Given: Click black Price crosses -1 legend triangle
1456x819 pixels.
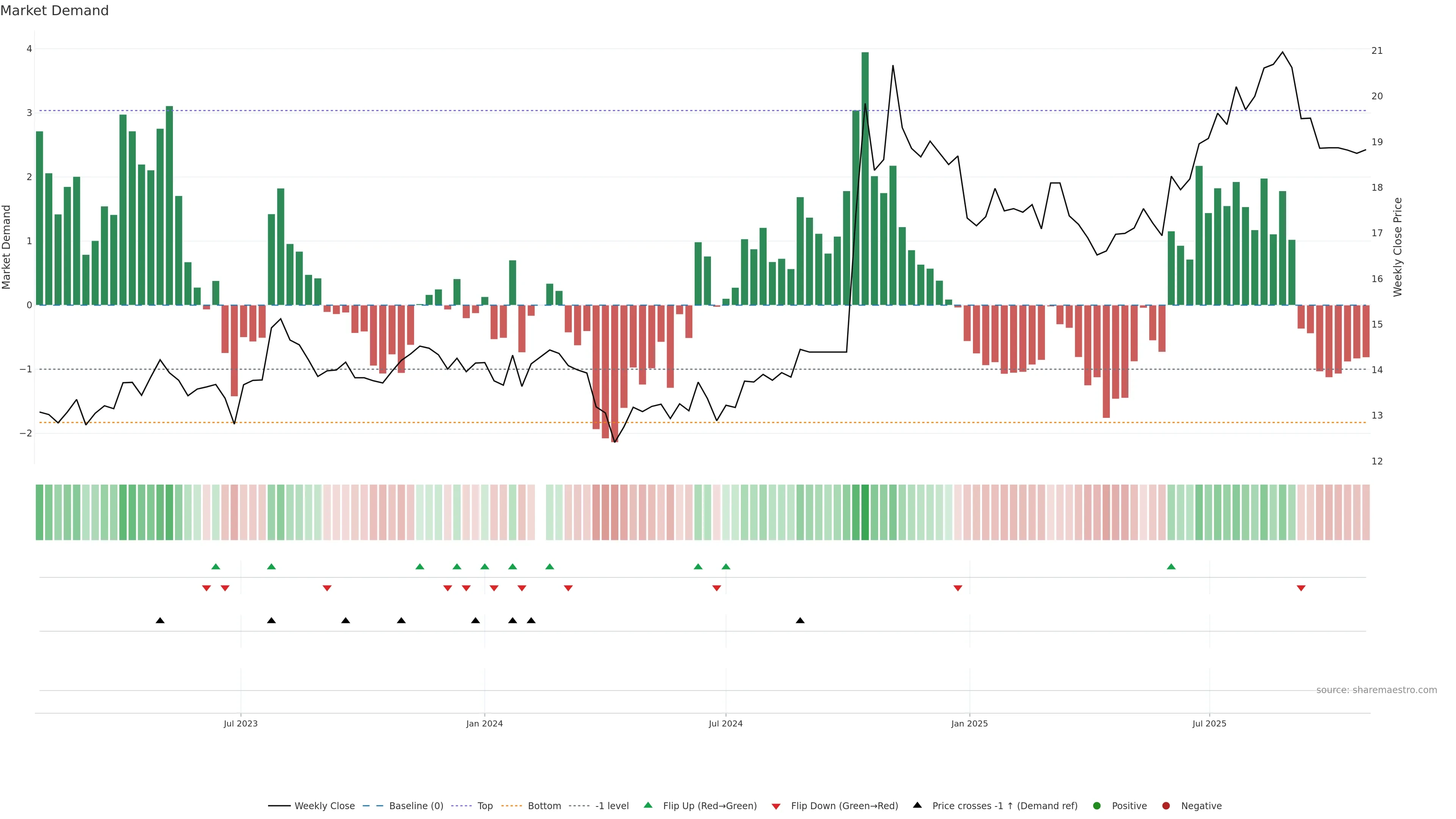Looking at the screenshot, I should (917, 805).
